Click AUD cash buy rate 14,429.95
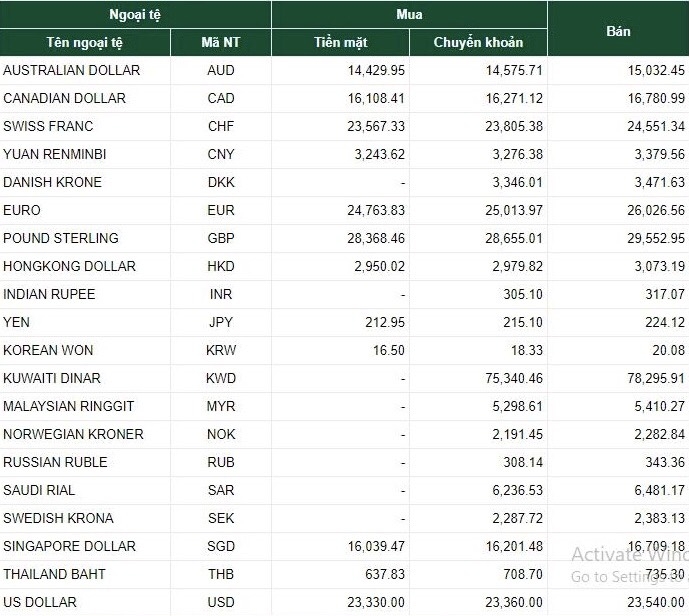Screen dimensions: 689x616 [x=376, y=70]
